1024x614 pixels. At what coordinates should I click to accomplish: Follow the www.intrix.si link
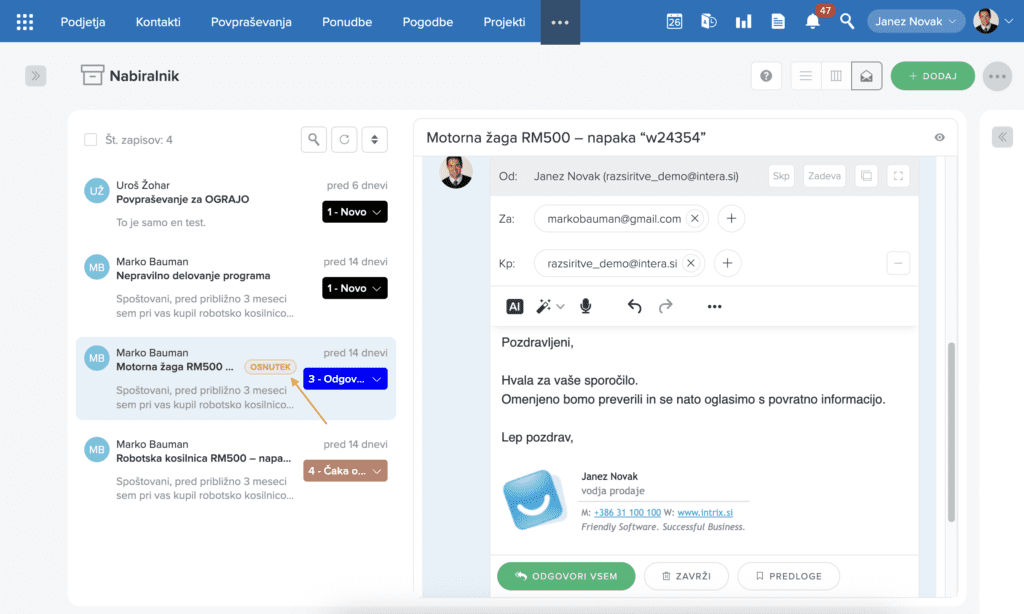pos(700,512)
